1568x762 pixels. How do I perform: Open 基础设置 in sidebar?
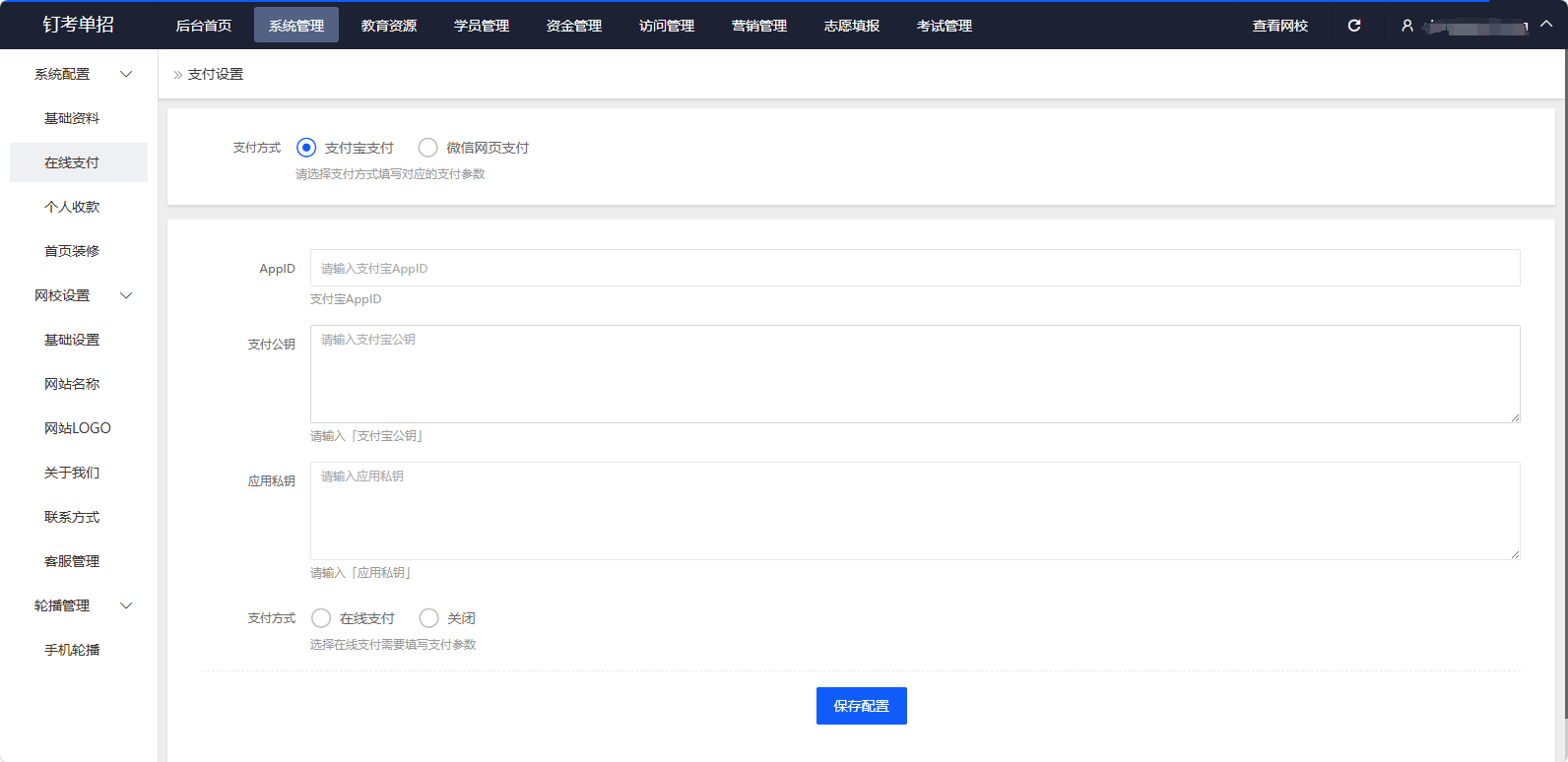72,340
